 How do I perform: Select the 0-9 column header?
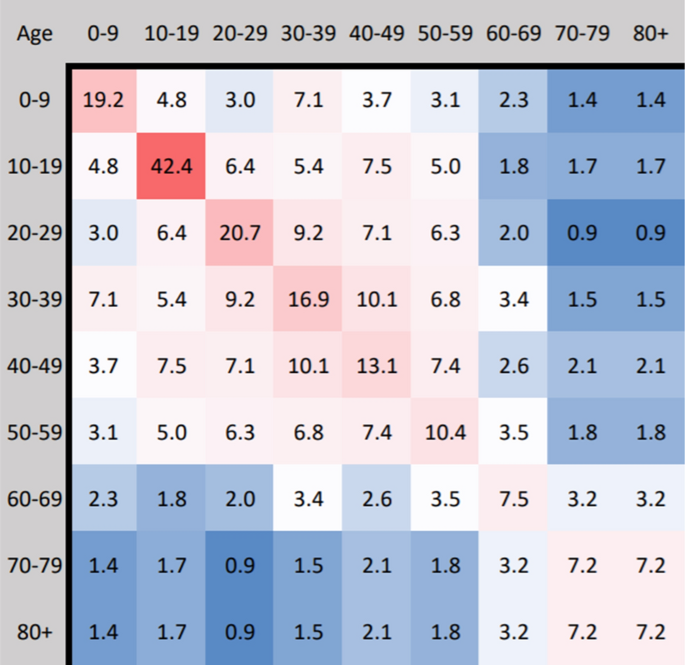pyautogui.click(x=103, y=34)
